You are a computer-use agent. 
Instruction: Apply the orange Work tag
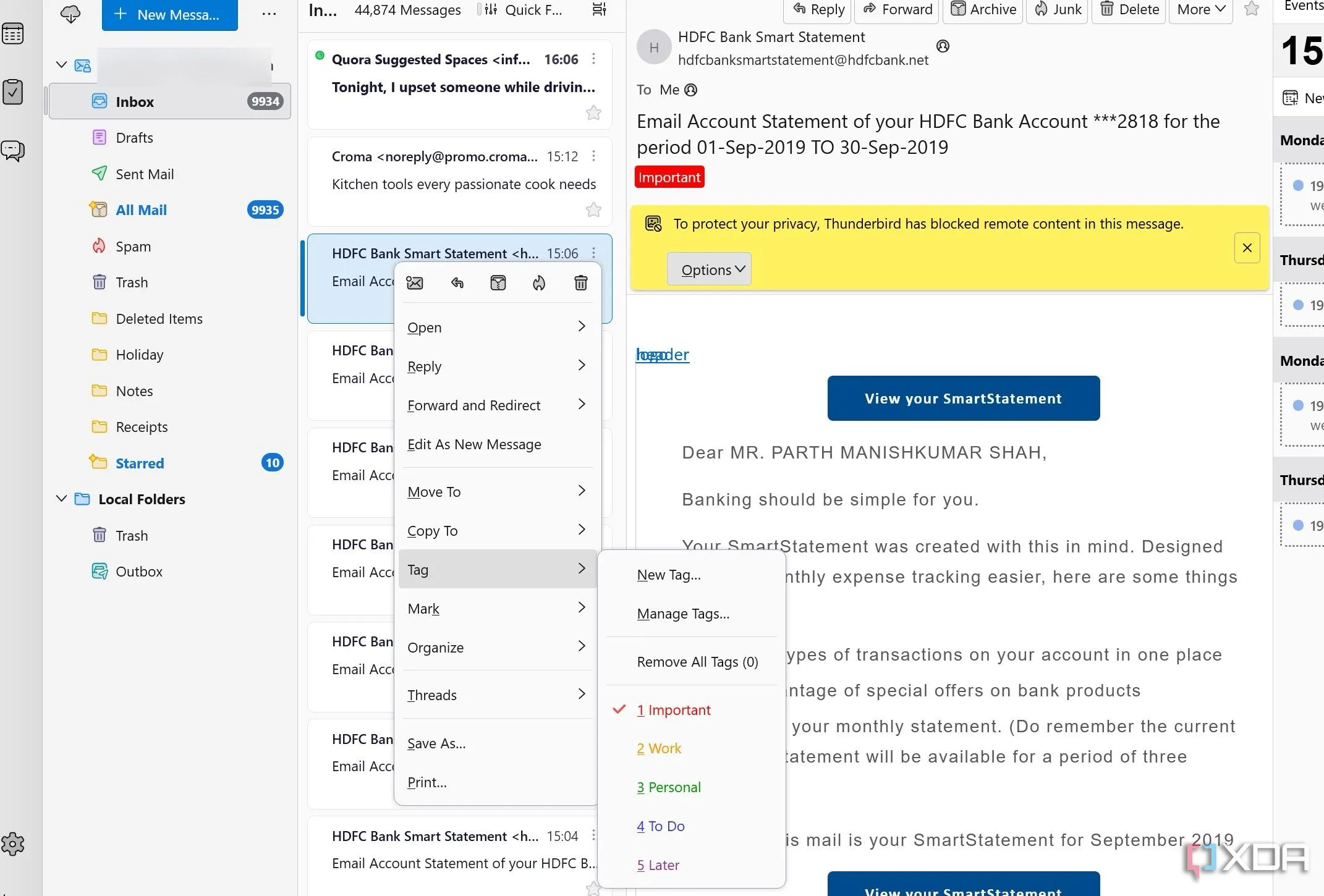coord(659,748)
